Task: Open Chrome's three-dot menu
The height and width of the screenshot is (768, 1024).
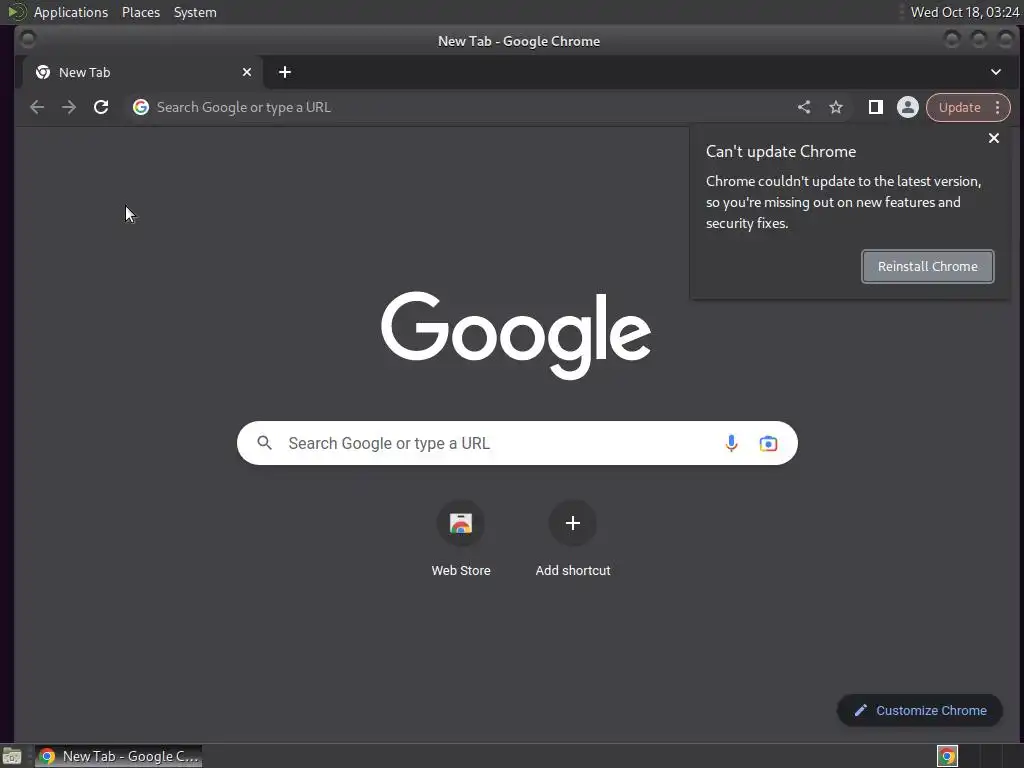Action: [x=997, y=107]
